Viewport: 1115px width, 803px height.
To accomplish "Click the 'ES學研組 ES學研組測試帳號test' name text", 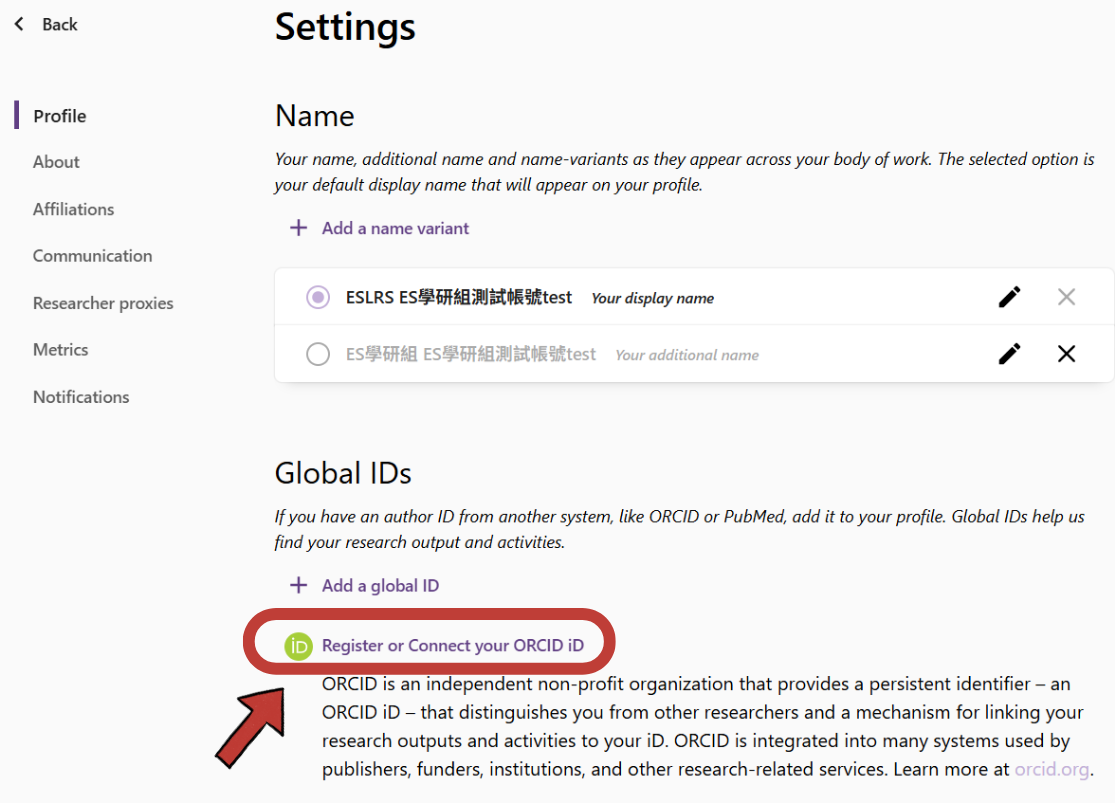I will point(471,354).
